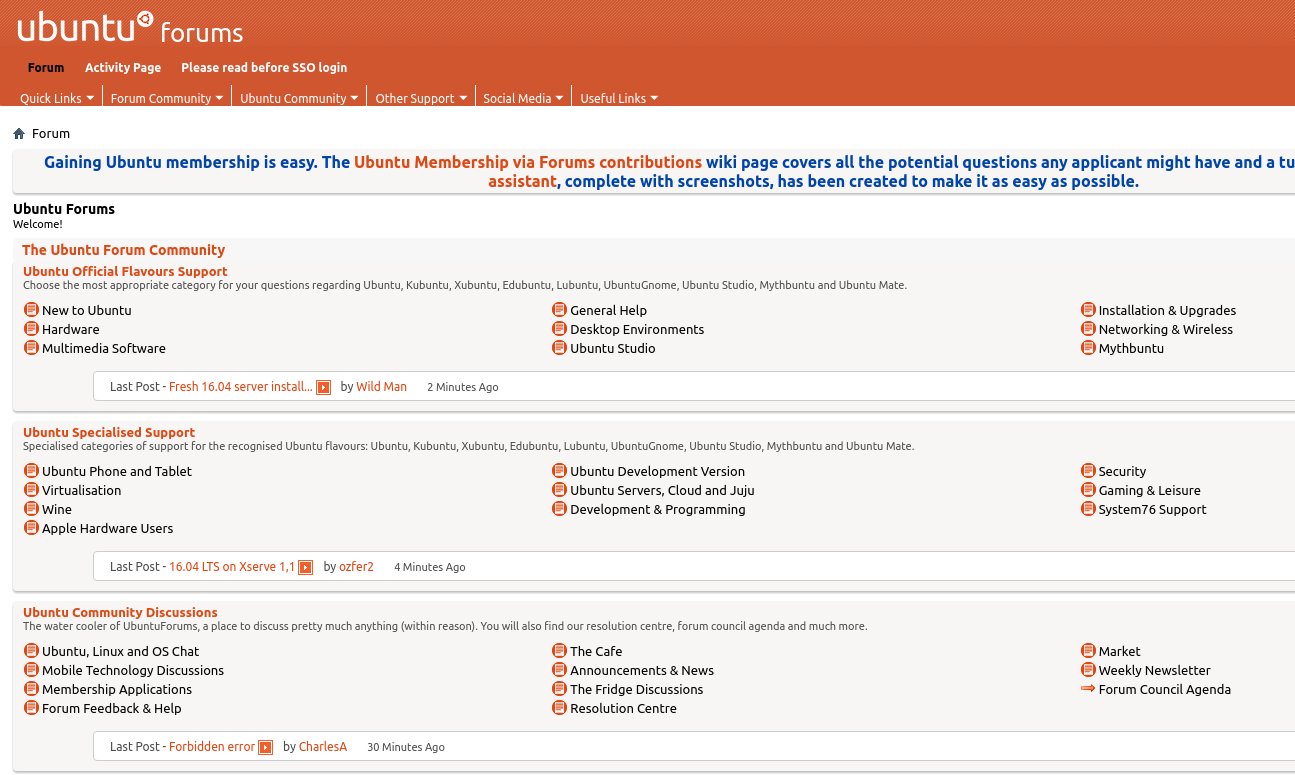Image resolution: width=1295 pixels, height=775 pixels.
Task: Click the forum icon beside Security
Action: tap(1089, 471)
